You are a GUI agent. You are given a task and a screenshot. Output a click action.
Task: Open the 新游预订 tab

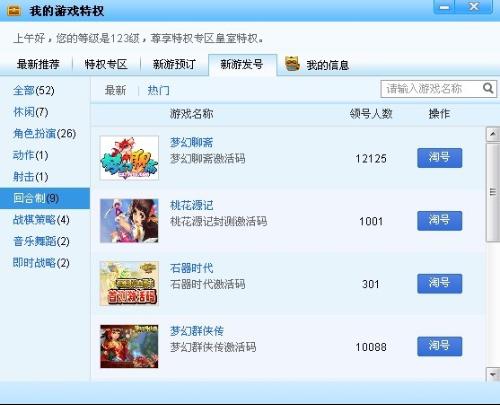[x=174, y=64]
